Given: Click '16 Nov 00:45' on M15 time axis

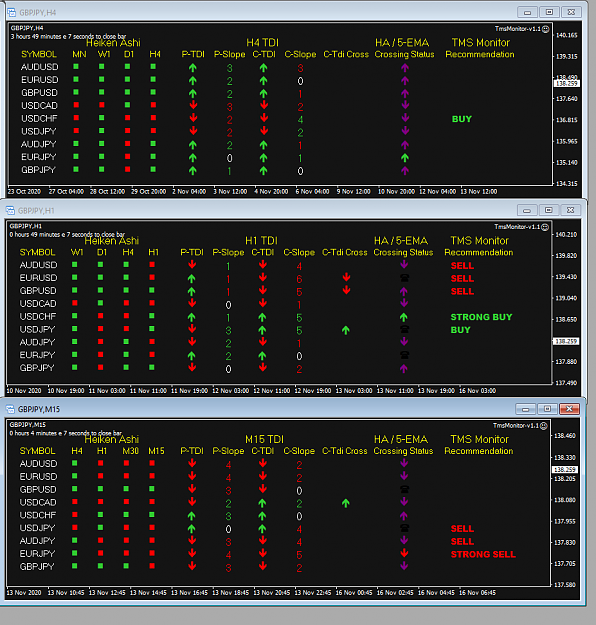Looking at the screenshot, I should (354, 593).
